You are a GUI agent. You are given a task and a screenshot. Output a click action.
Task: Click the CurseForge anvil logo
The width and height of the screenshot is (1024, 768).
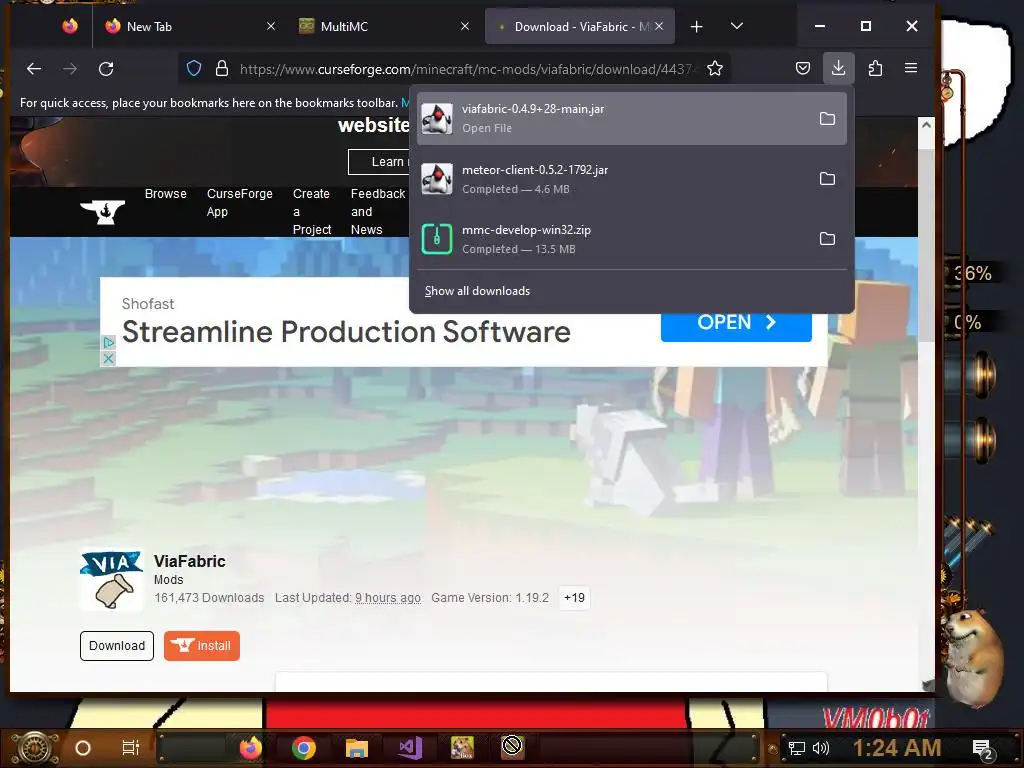pyautogui.click(x=103, y=212)
